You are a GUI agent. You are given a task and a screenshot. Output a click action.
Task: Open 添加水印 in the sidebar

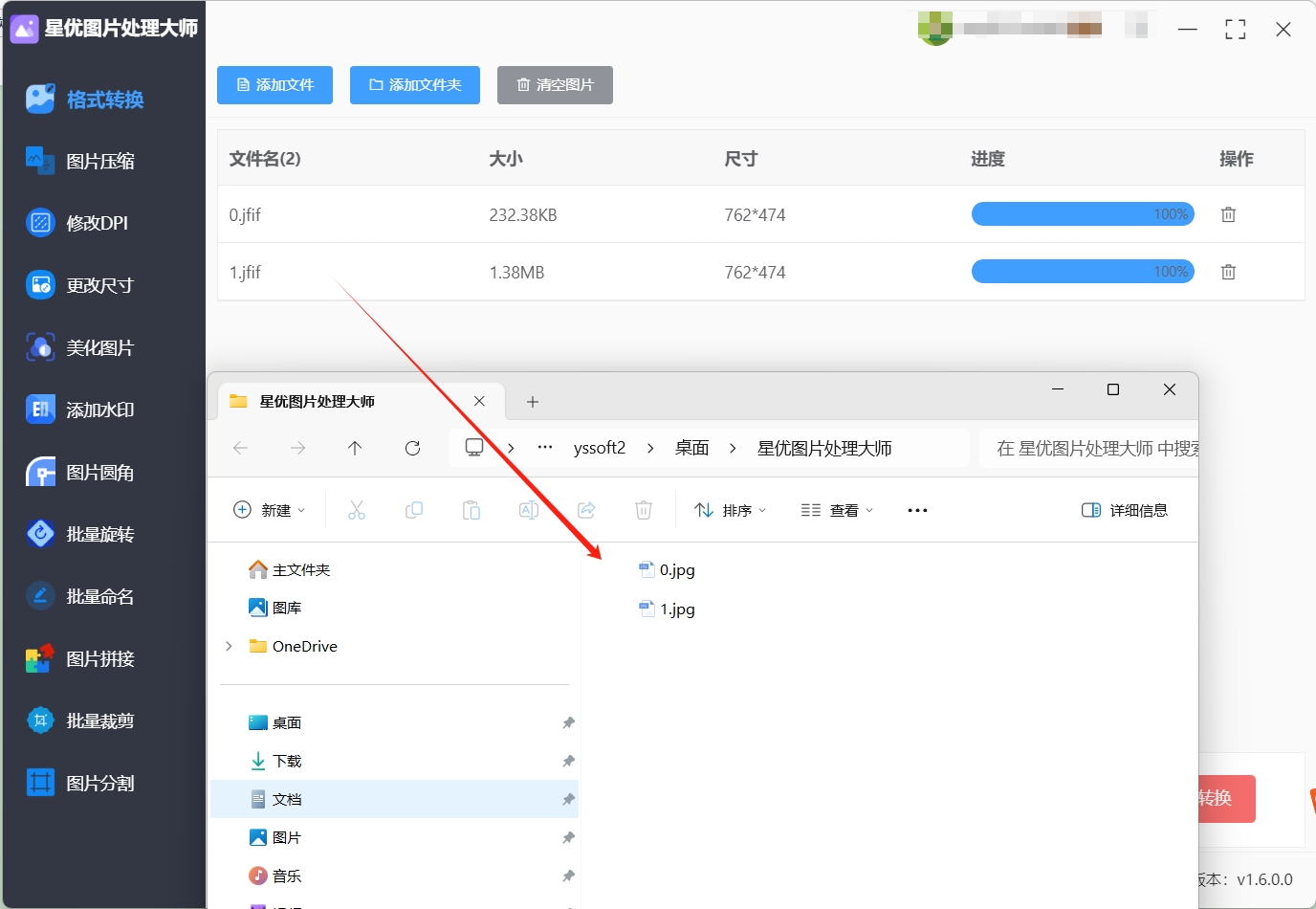point(80,410)
